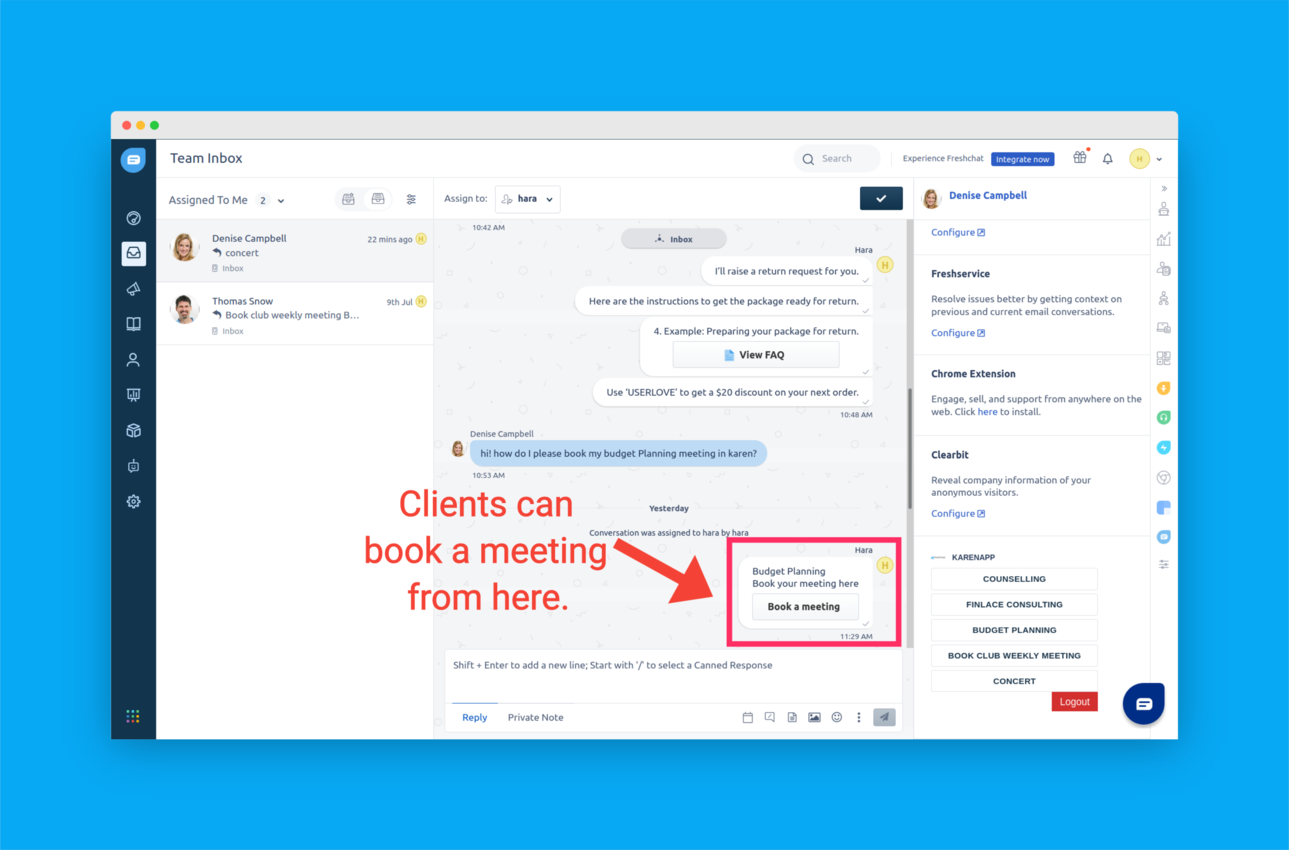The image size is (1289, 850).
Task: Switch to the Private Note tab
Action: pyautogui.click(x=535, y=717)
